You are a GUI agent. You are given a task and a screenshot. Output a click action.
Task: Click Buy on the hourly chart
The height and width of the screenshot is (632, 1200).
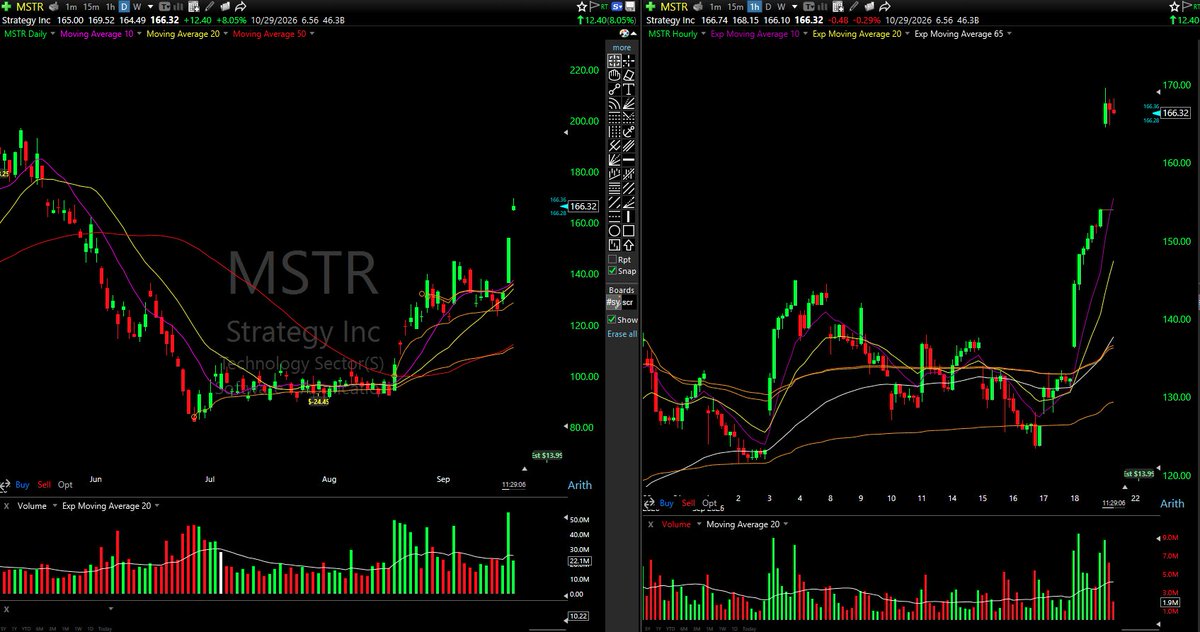667,503
